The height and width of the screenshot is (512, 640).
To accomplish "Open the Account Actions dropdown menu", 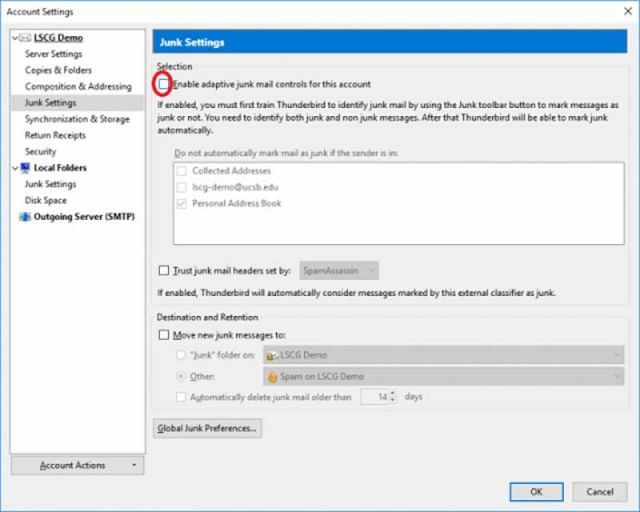I will (77, 466).
